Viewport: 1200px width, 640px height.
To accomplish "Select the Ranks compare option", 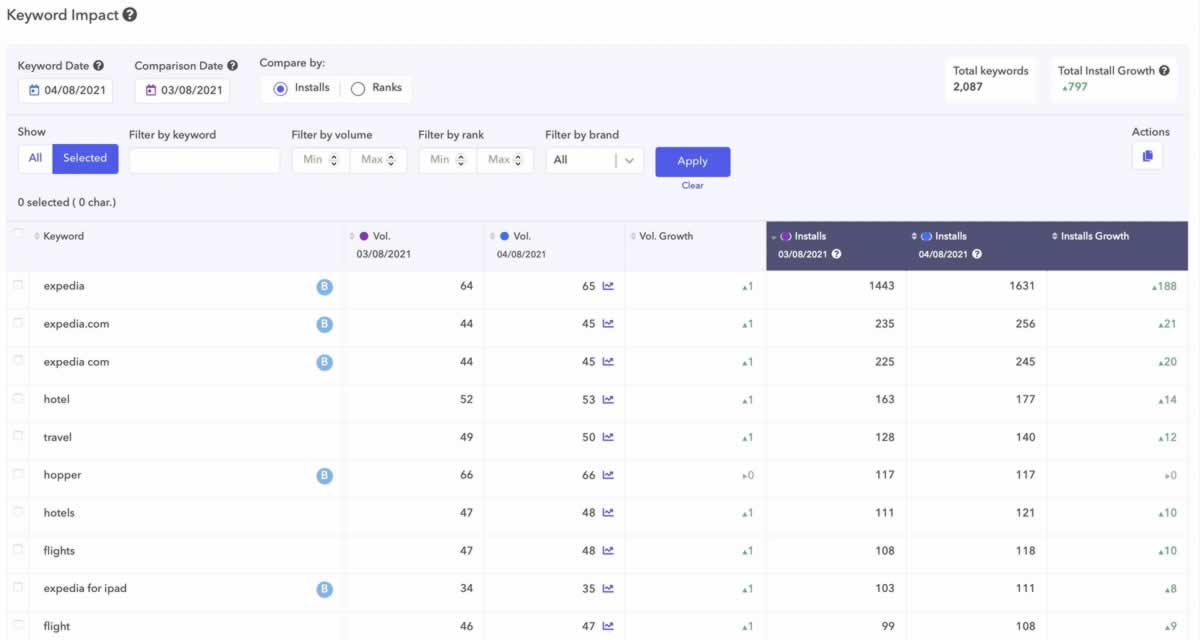I will tap(358, 88).
